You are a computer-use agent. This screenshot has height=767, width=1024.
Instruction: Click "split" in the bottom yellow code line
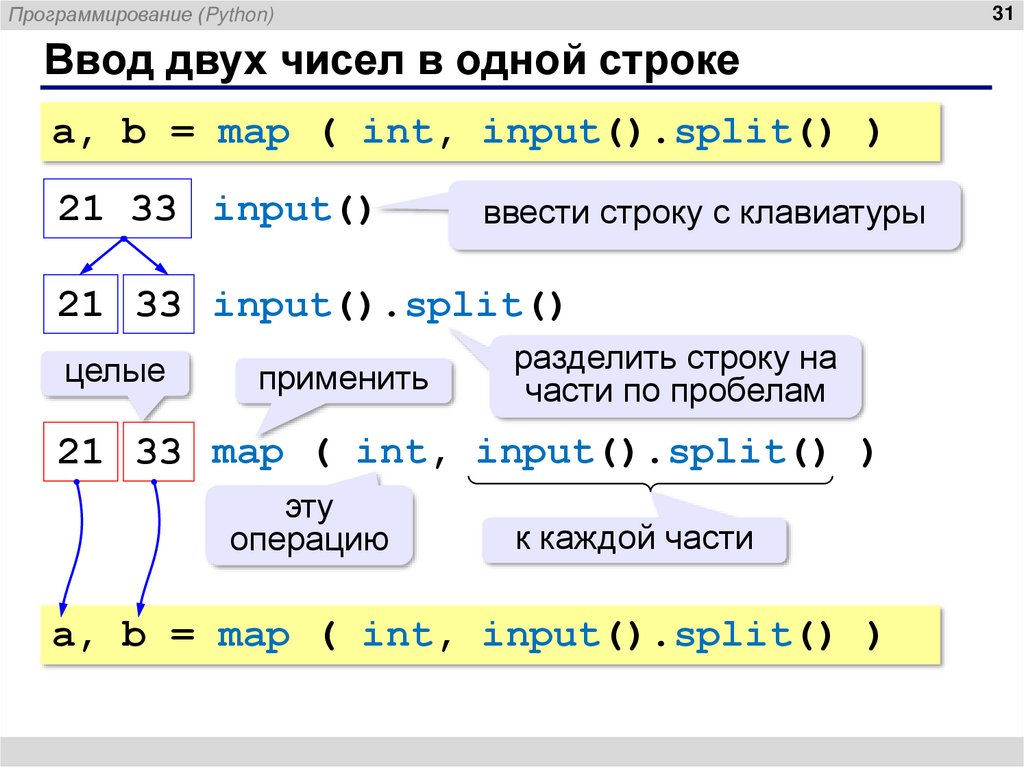click(734, 636)
